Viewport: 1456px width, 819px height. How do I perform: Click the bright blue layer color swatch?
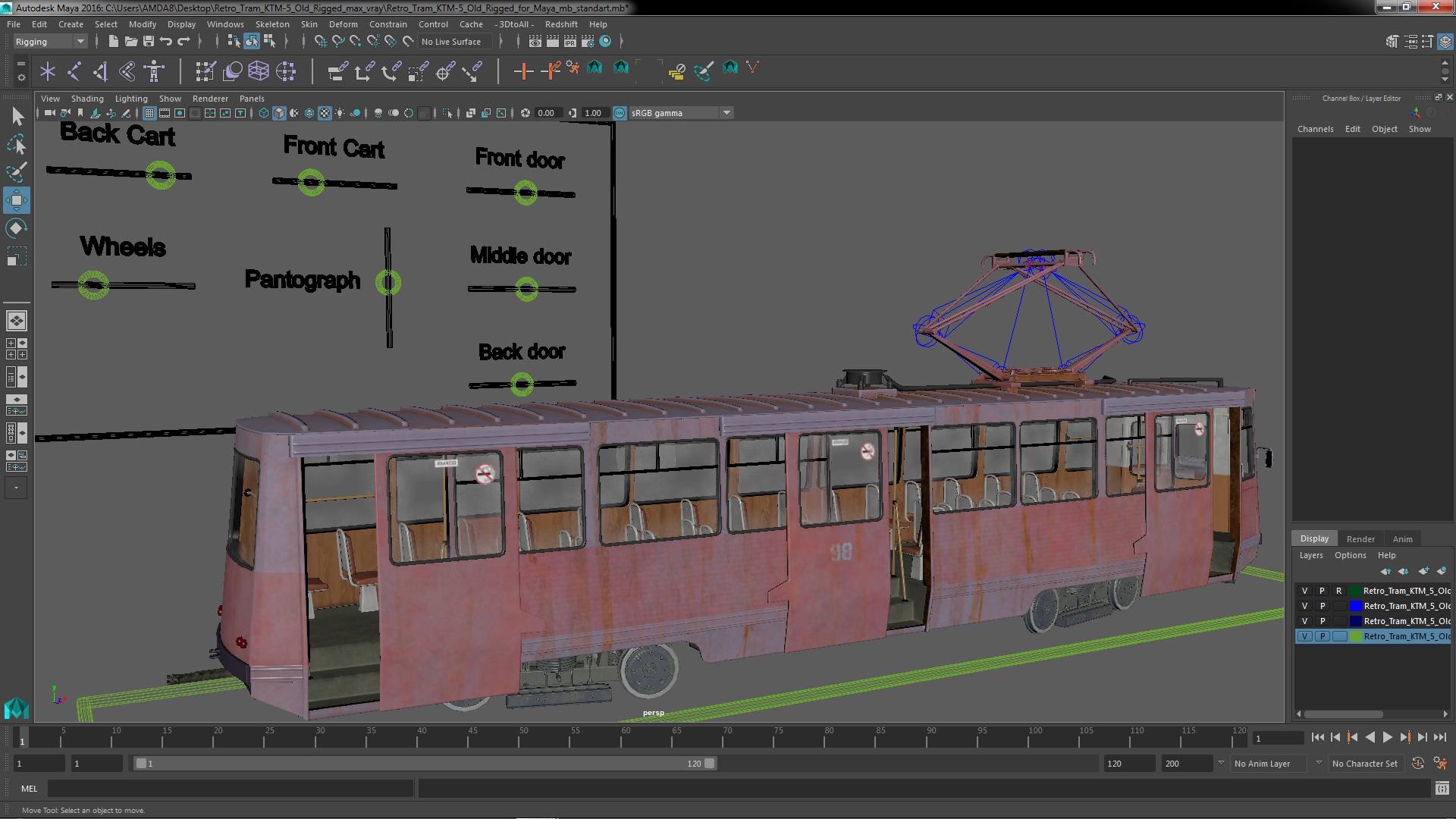1355,606
